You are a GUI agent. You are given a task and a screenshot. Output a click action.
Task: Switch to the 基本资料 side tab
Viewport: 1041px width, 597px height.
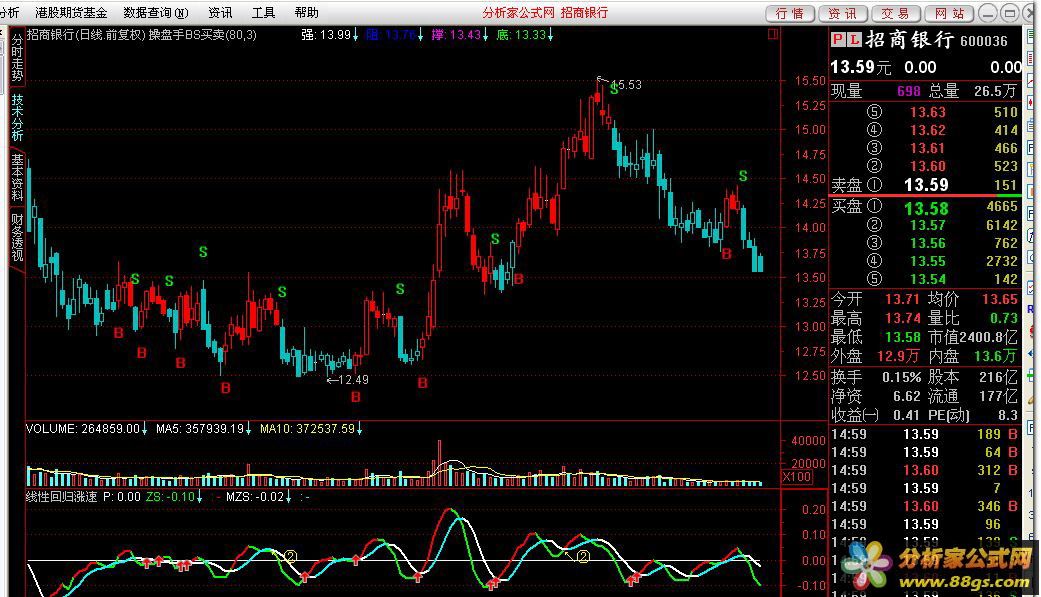[17, 177]
